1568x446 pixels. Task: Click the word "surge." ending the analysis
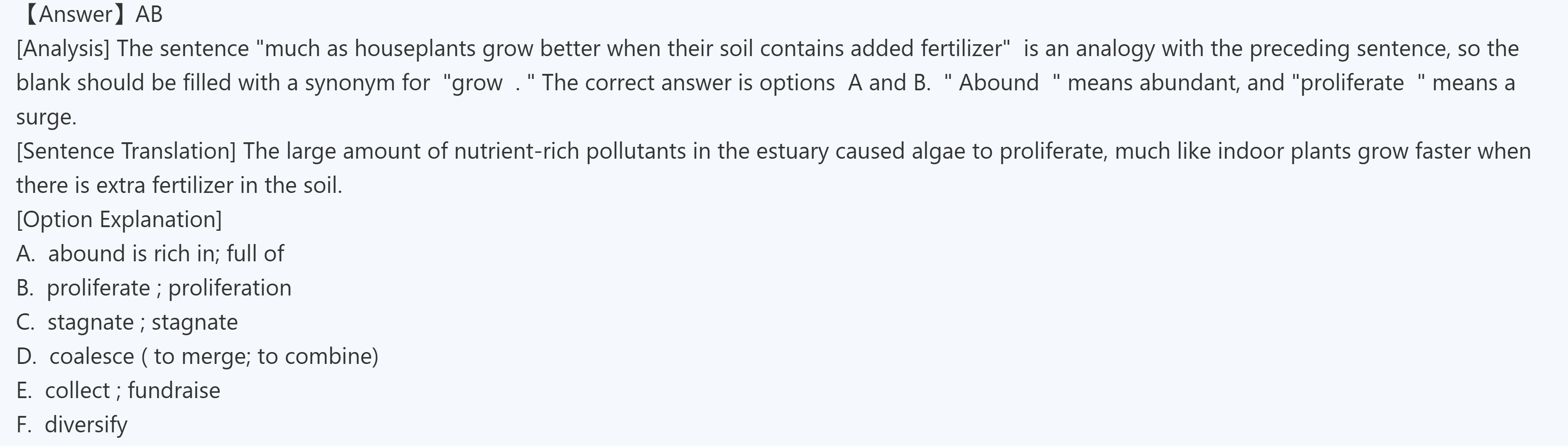tap(46, 117)
